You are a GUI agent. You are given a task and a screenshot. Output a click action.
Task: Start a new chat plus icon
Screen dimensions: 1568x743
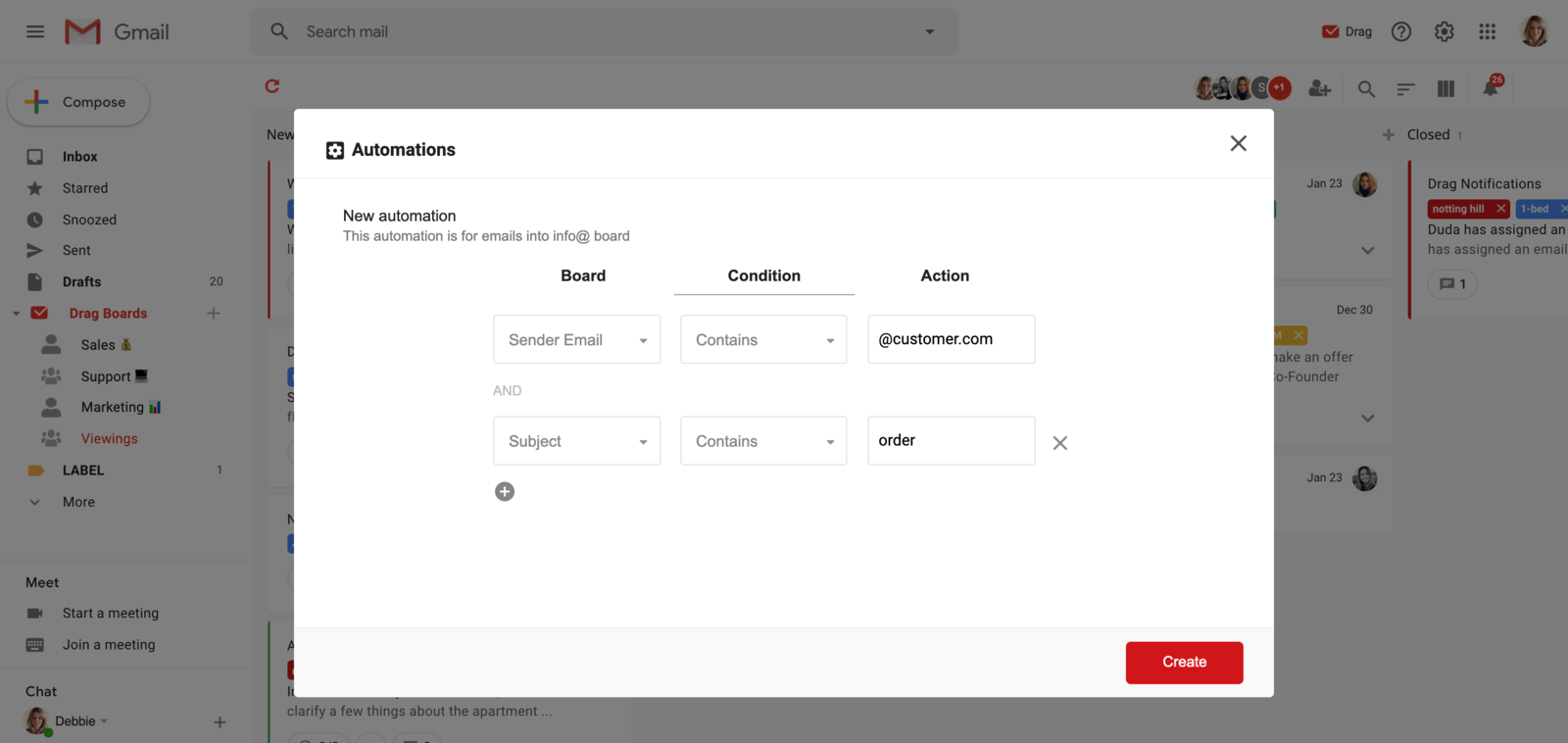click(x=220, y=722)
